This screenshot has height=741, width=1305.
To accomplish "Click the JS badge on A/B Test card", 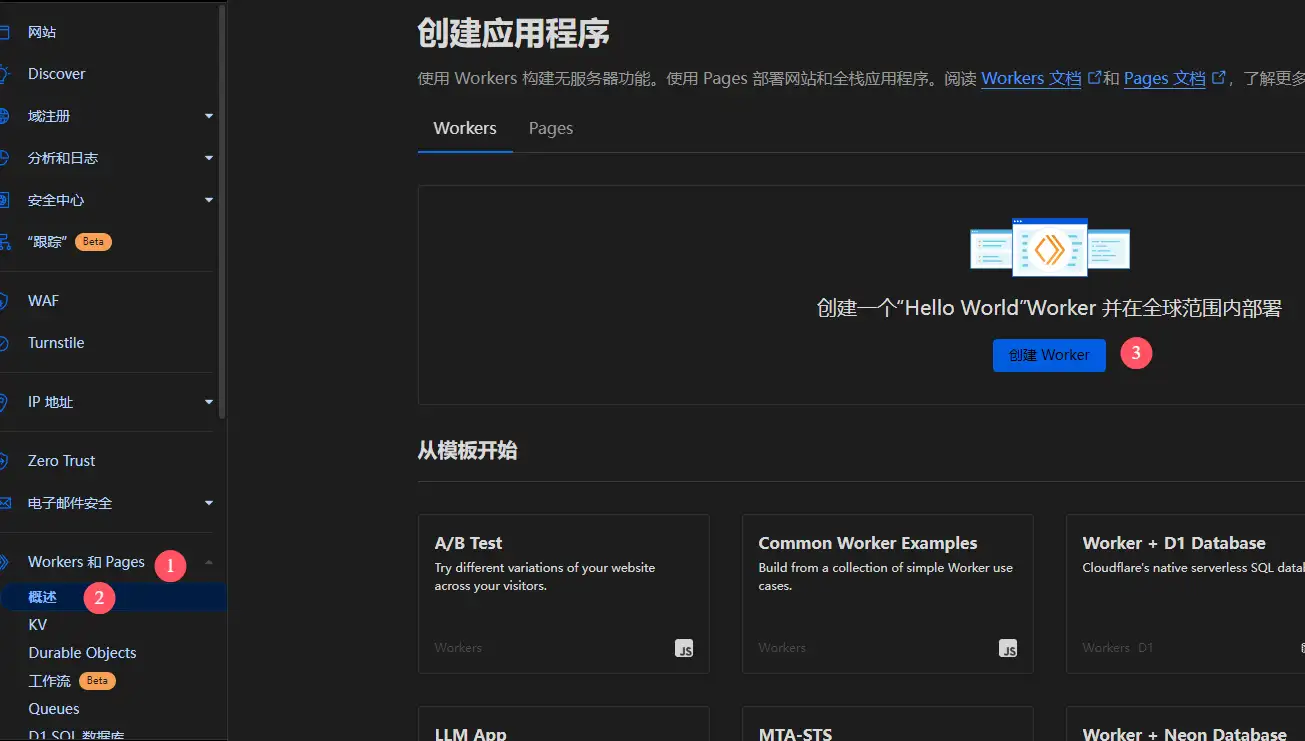I will tap(684, 648).
